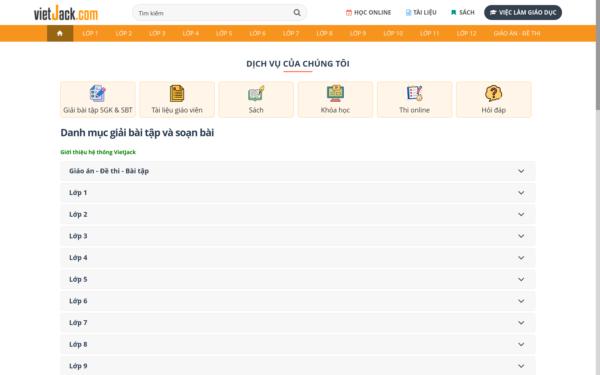Click the Lớp 8 accordion label
This screenshot has height=375, width=600.
coord(78,344)
